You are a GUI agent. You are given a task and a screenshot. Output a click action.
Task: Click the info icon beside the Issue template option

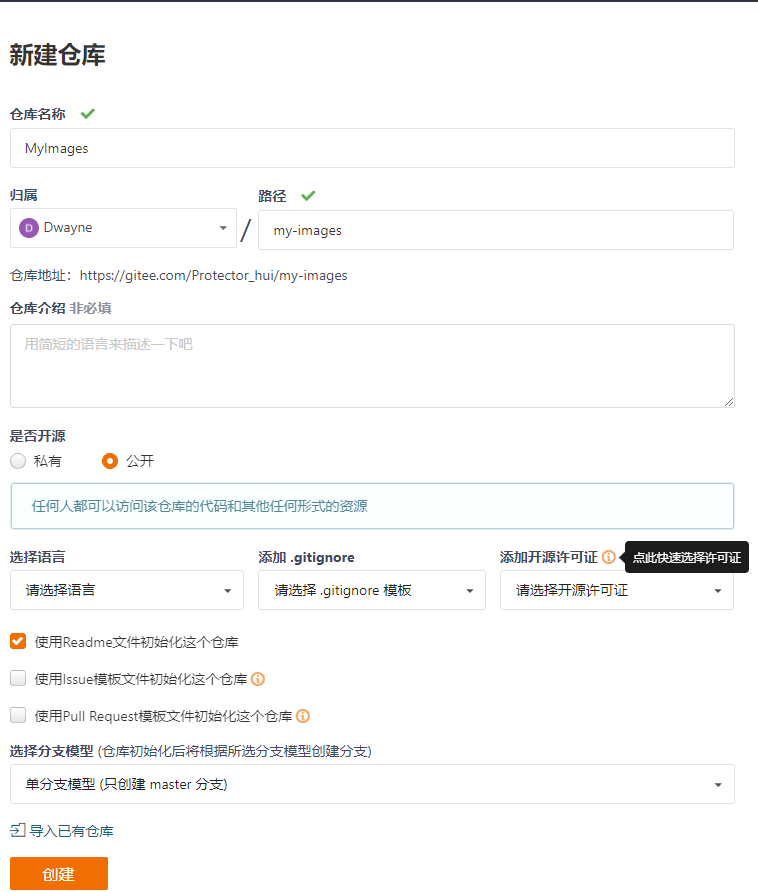[x=258, y=679]
